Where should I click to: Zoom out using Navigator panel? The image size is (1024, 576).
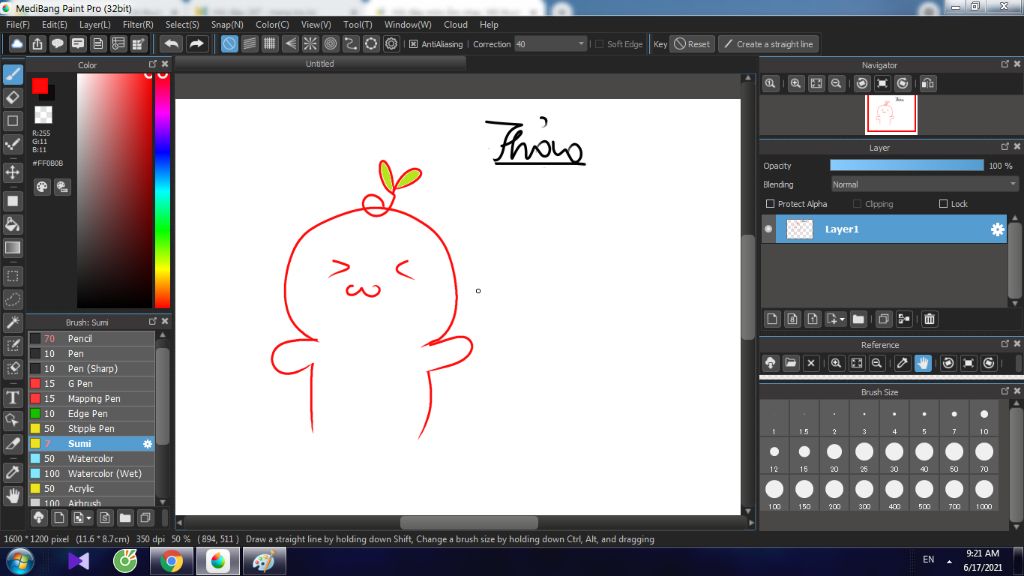tap(836, 84)
